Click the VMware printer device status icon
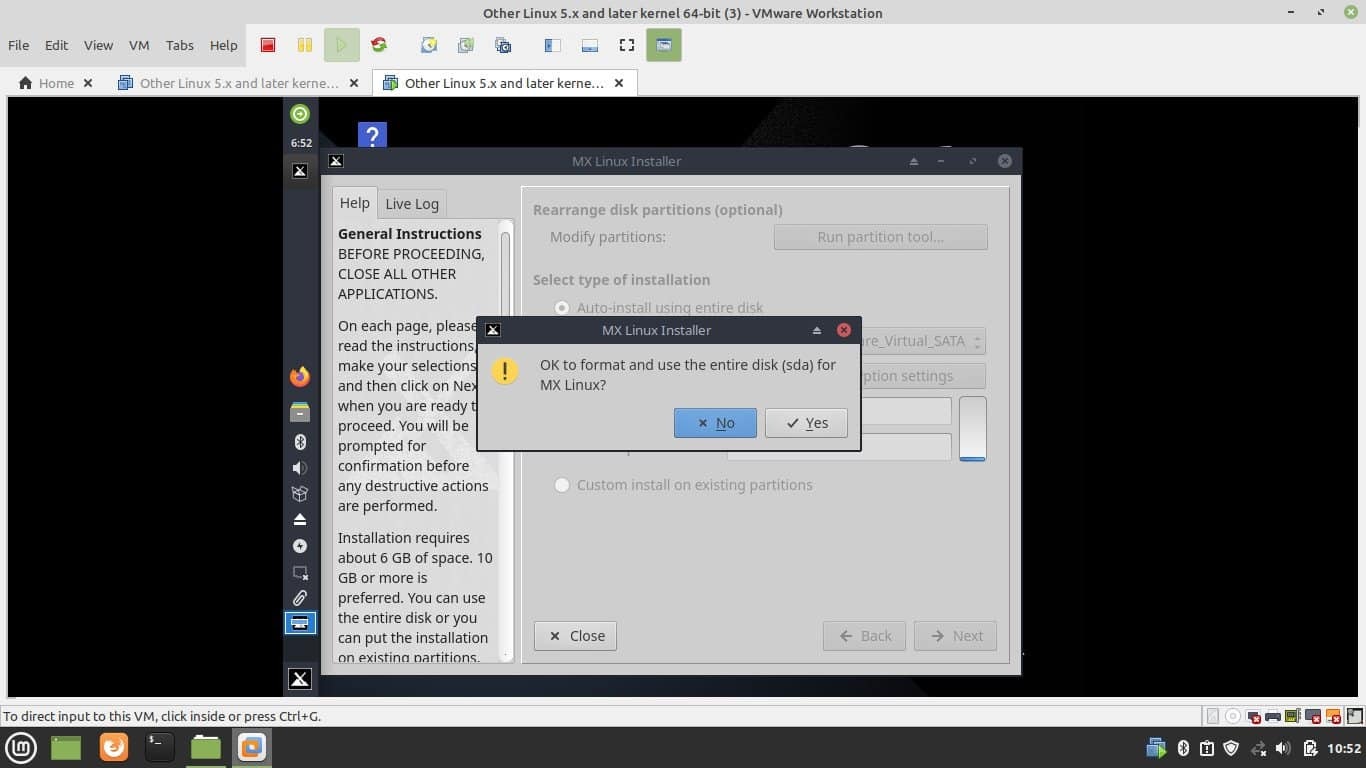Screen dimensions: 1366x768 1273,716
